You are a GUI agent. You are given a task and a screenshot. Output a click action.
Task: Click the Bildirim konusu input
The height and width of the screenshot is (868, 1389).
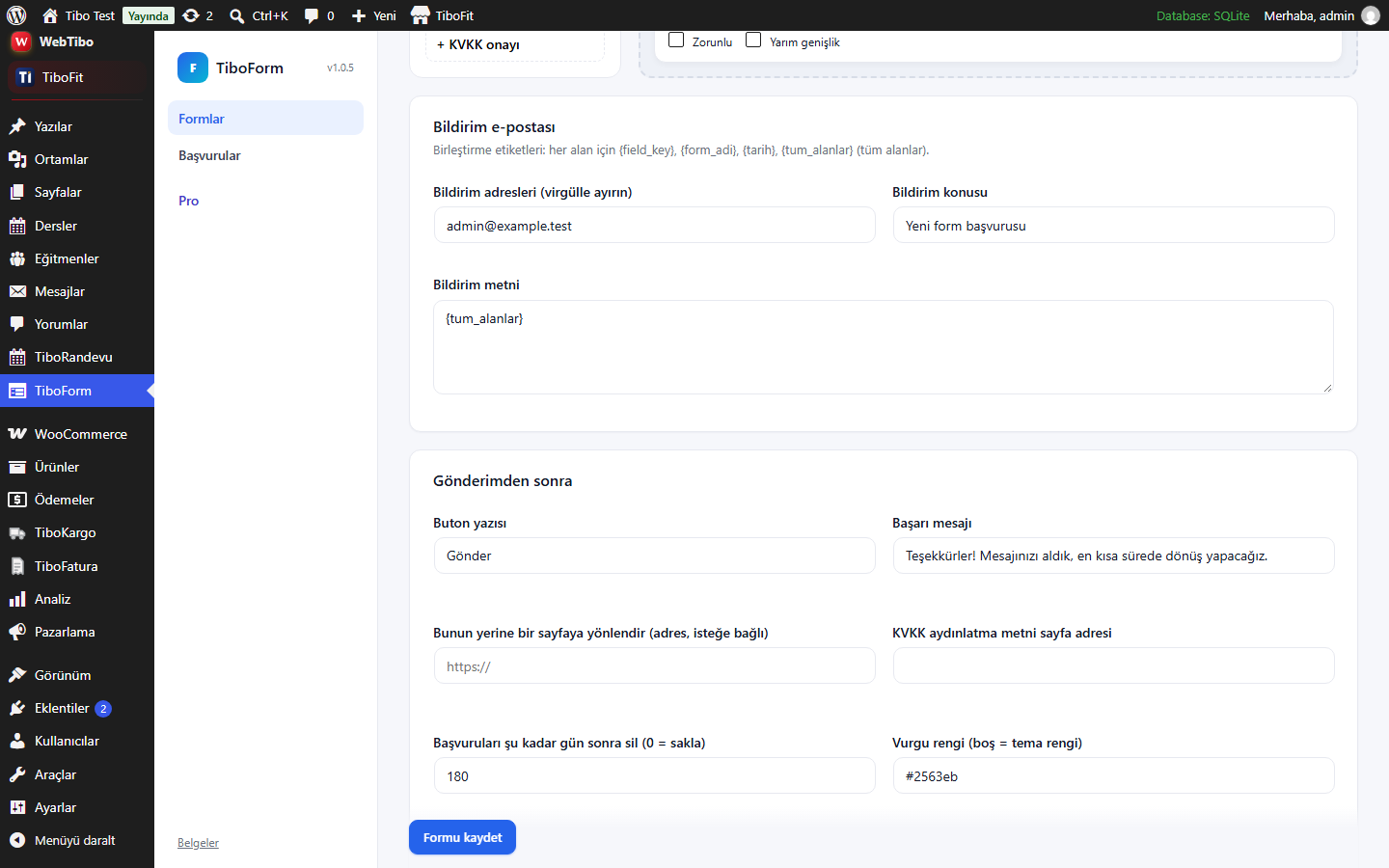(x=1113, y=225)
